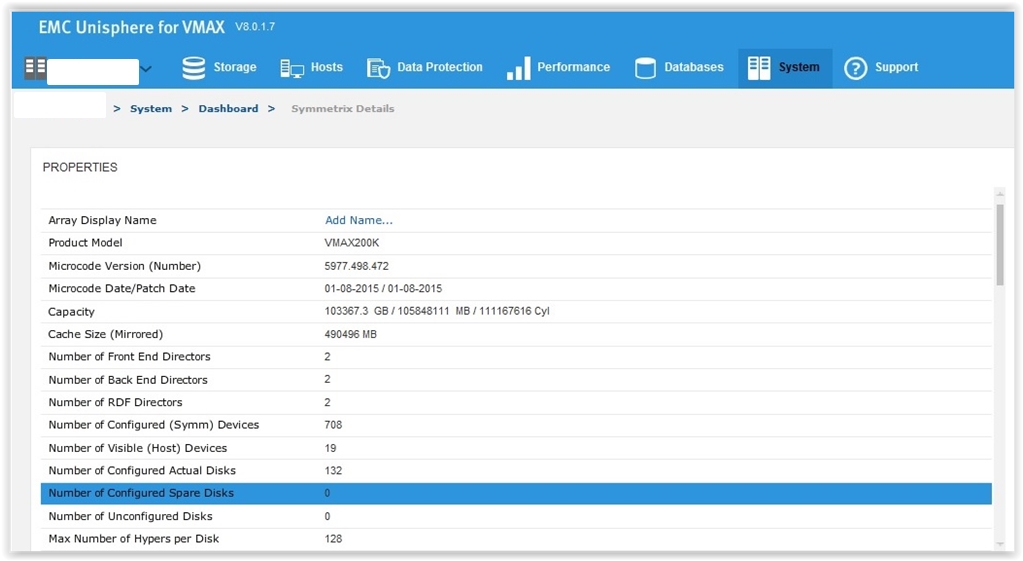Open the System menu

coord(785,68)
